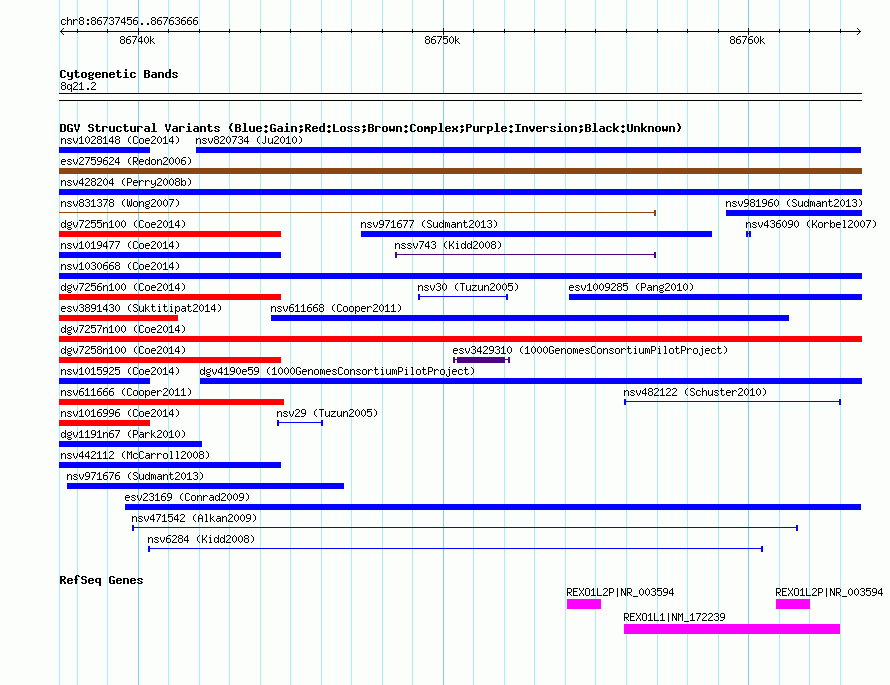Image resolution: width=890 pixels, height=685 pixels.
Task: Click the tiny nsv436090 blue marker
Action: coord(749,234)
